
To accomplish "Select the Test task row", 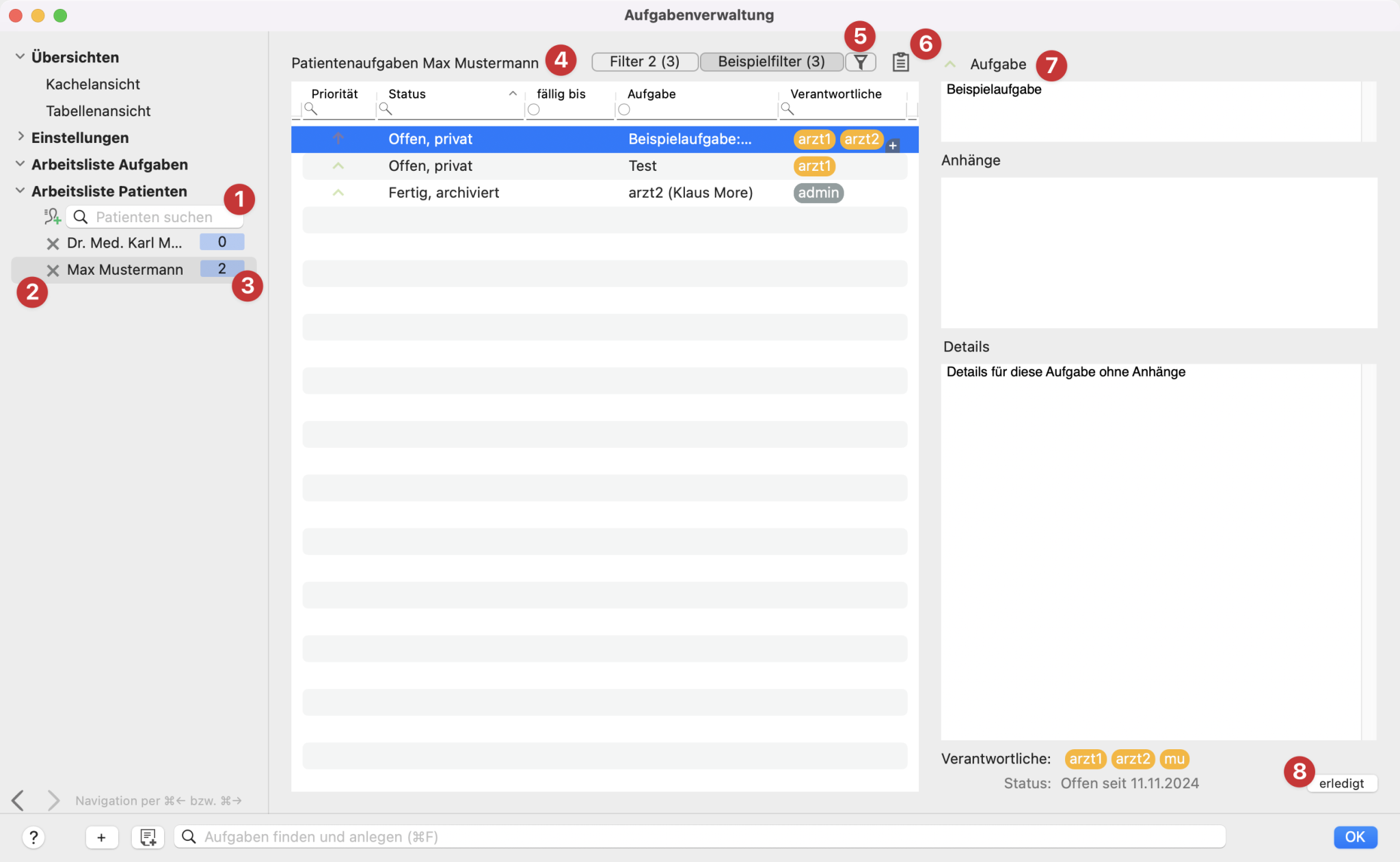I will click(604, 166).
